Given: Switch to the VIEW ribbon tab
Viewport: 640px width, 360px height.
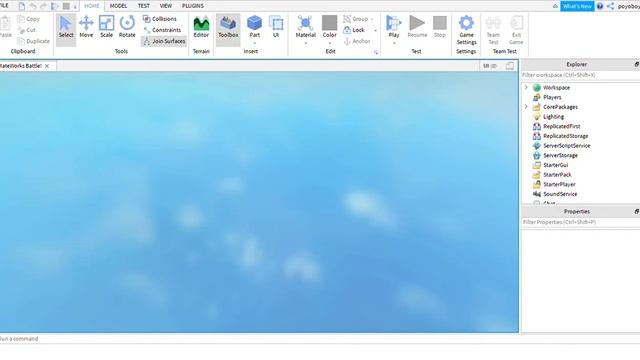Looking at the screenshot, I should click(x=166, y=6).
